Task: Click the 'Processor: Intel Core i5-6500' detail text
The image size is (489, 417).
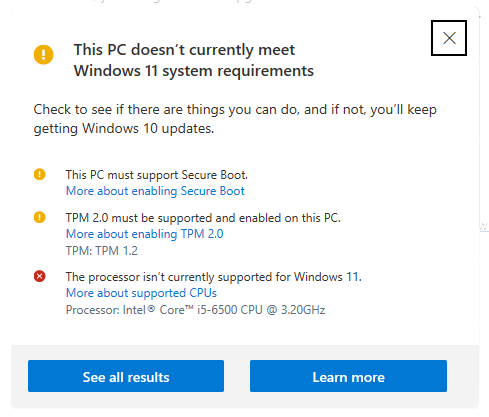Action: [x=195, y=310]
